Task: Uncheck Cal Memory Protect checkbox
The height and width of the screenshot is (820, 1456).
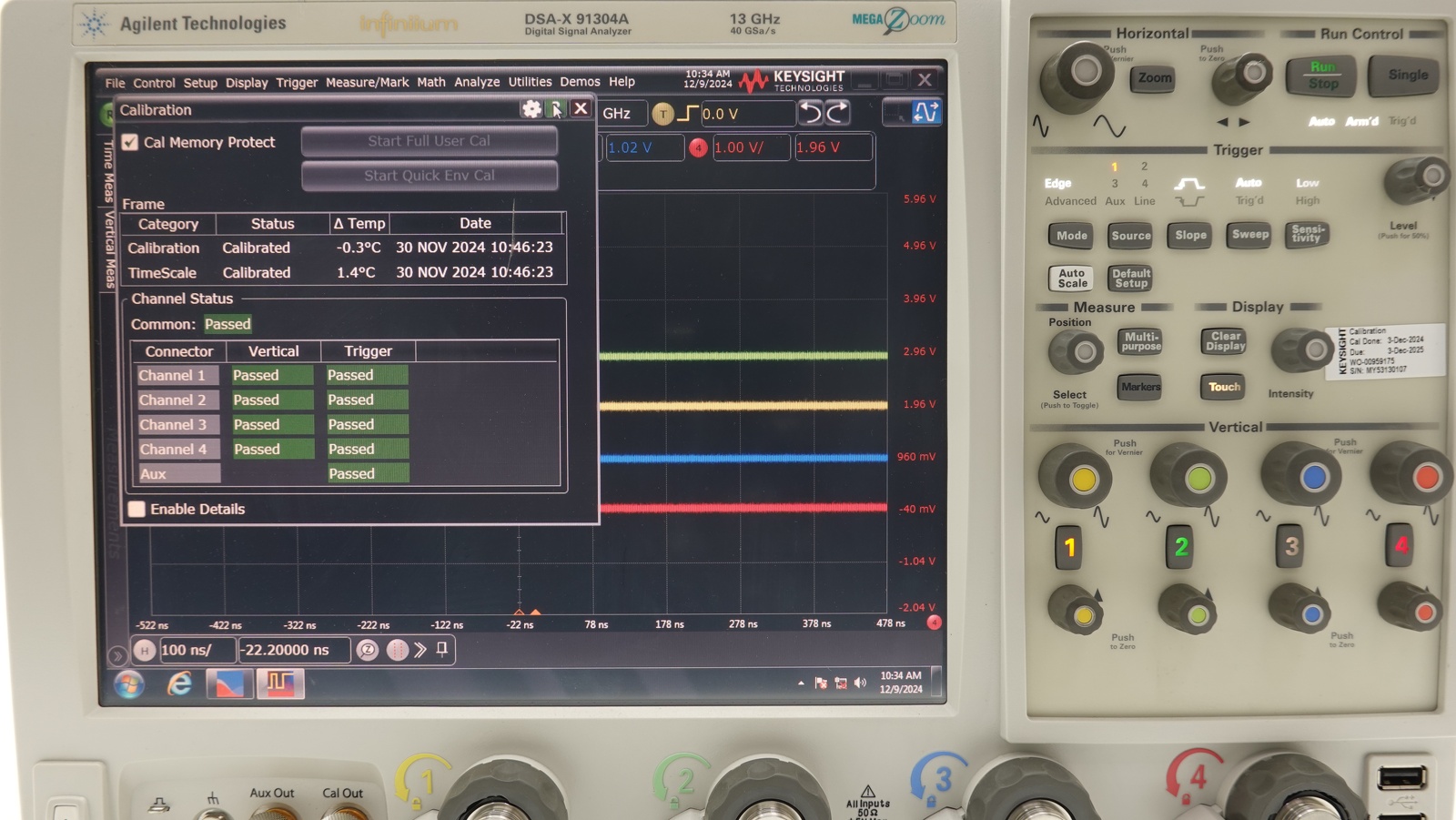Action: click(x=130, y=142)
